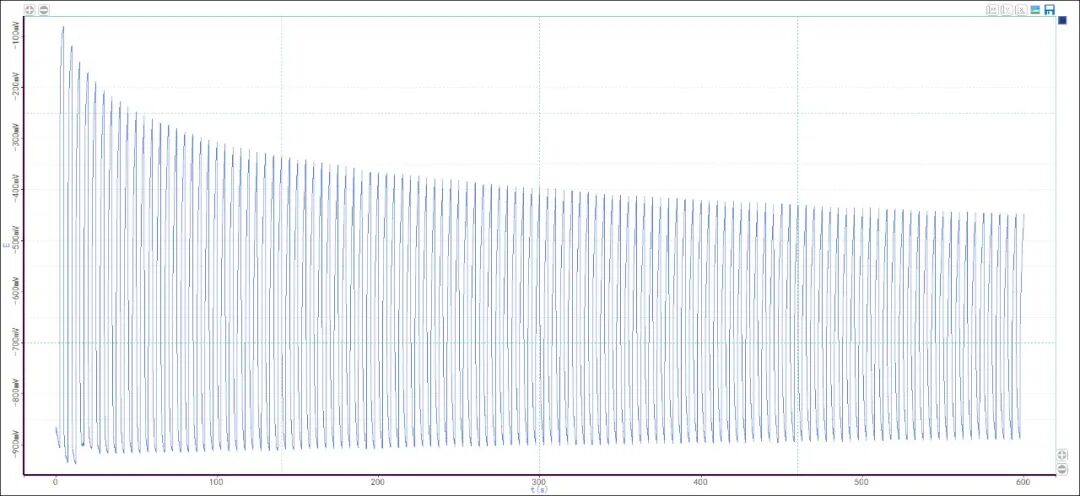The height and width of the screenshot is (496, 1080).
Task: Click the x-axis tick label '500'
Action: [x=862, y=482]
